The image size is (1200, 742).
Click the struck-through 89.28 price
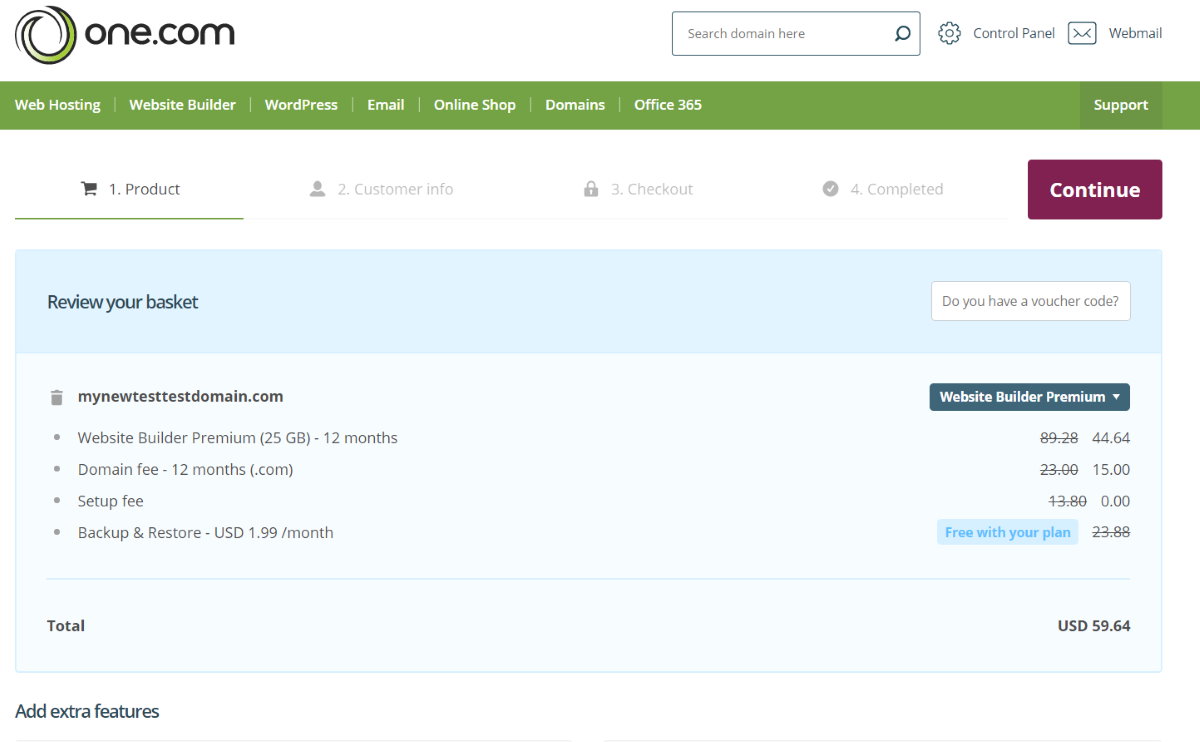1059,438
